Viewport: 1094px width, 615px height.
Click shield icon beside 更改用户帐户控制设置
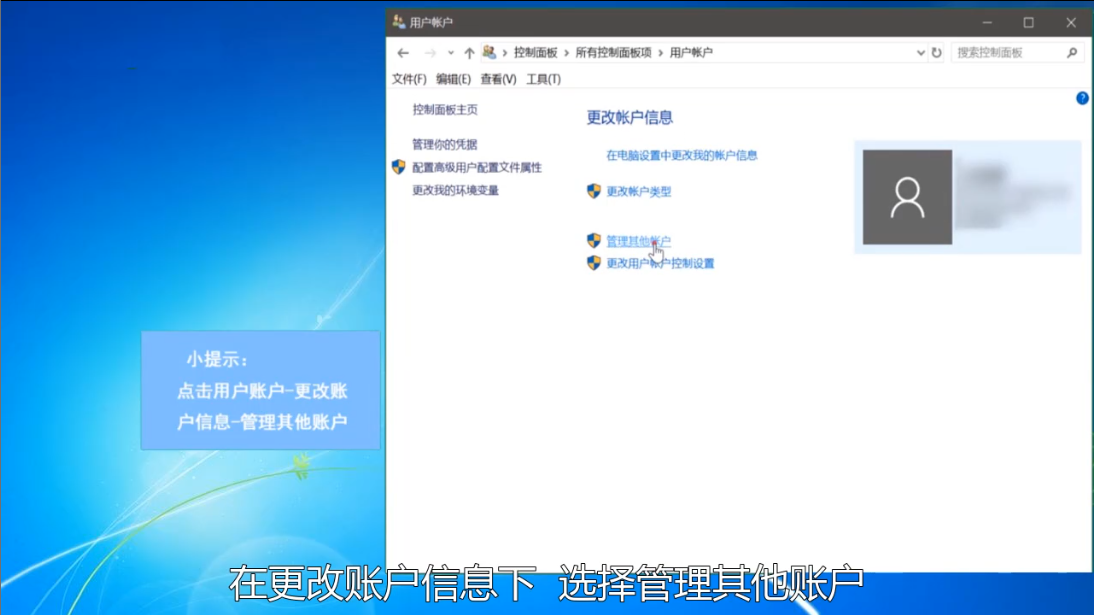pos(594,262)
